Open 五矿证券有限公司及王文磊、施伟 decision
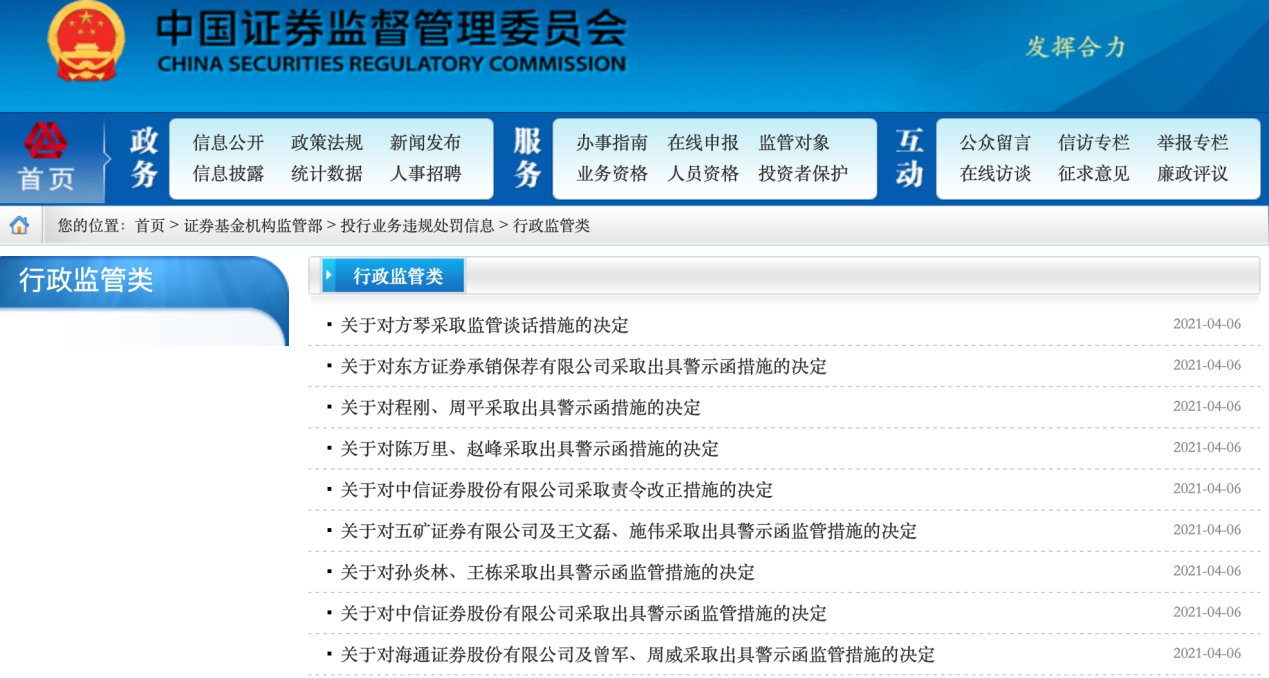The height and width of the screenshot is (678, 1269). 628,530
